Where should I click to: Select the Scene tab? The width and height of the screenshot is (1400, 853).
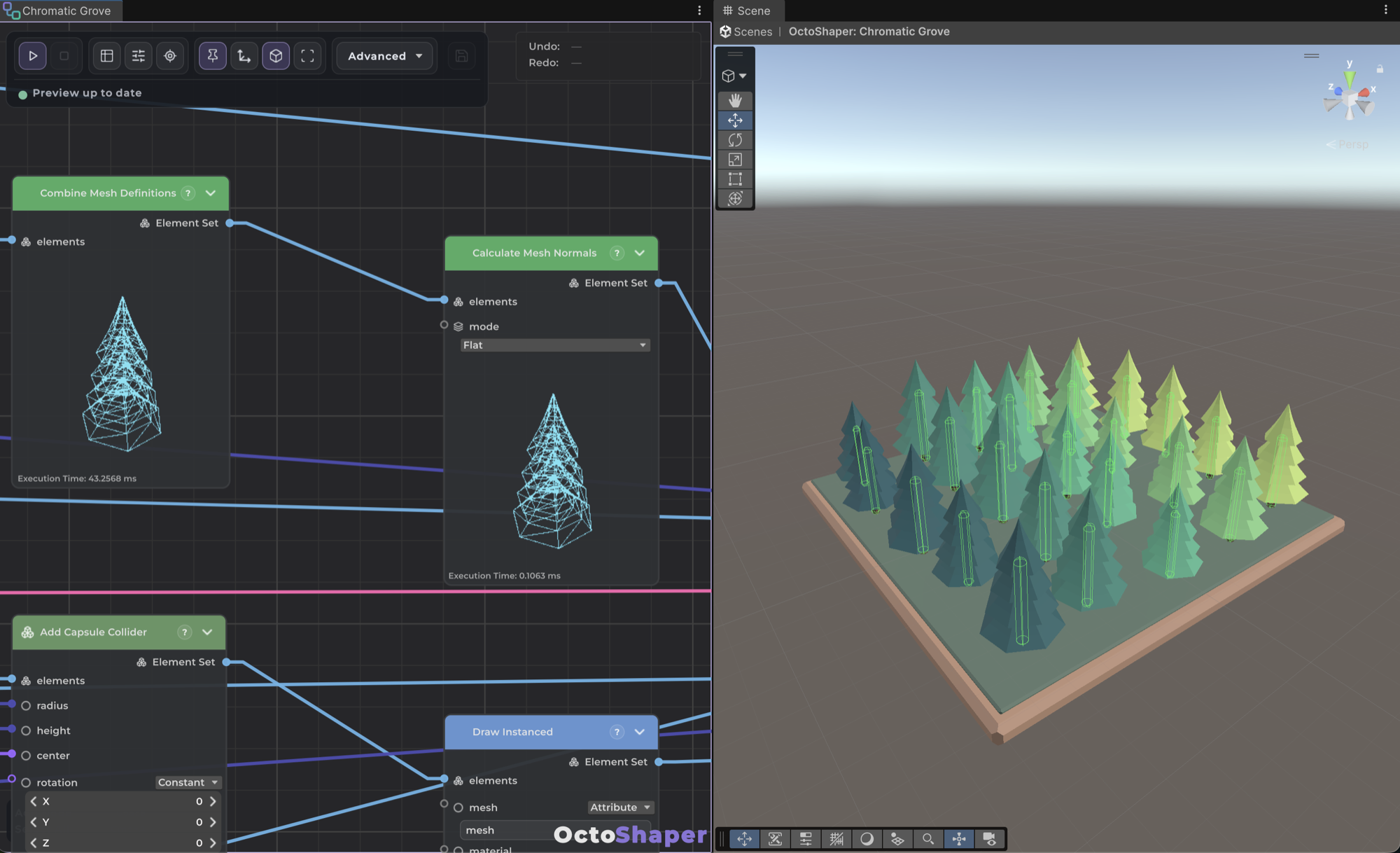click(x=748, y=11)
